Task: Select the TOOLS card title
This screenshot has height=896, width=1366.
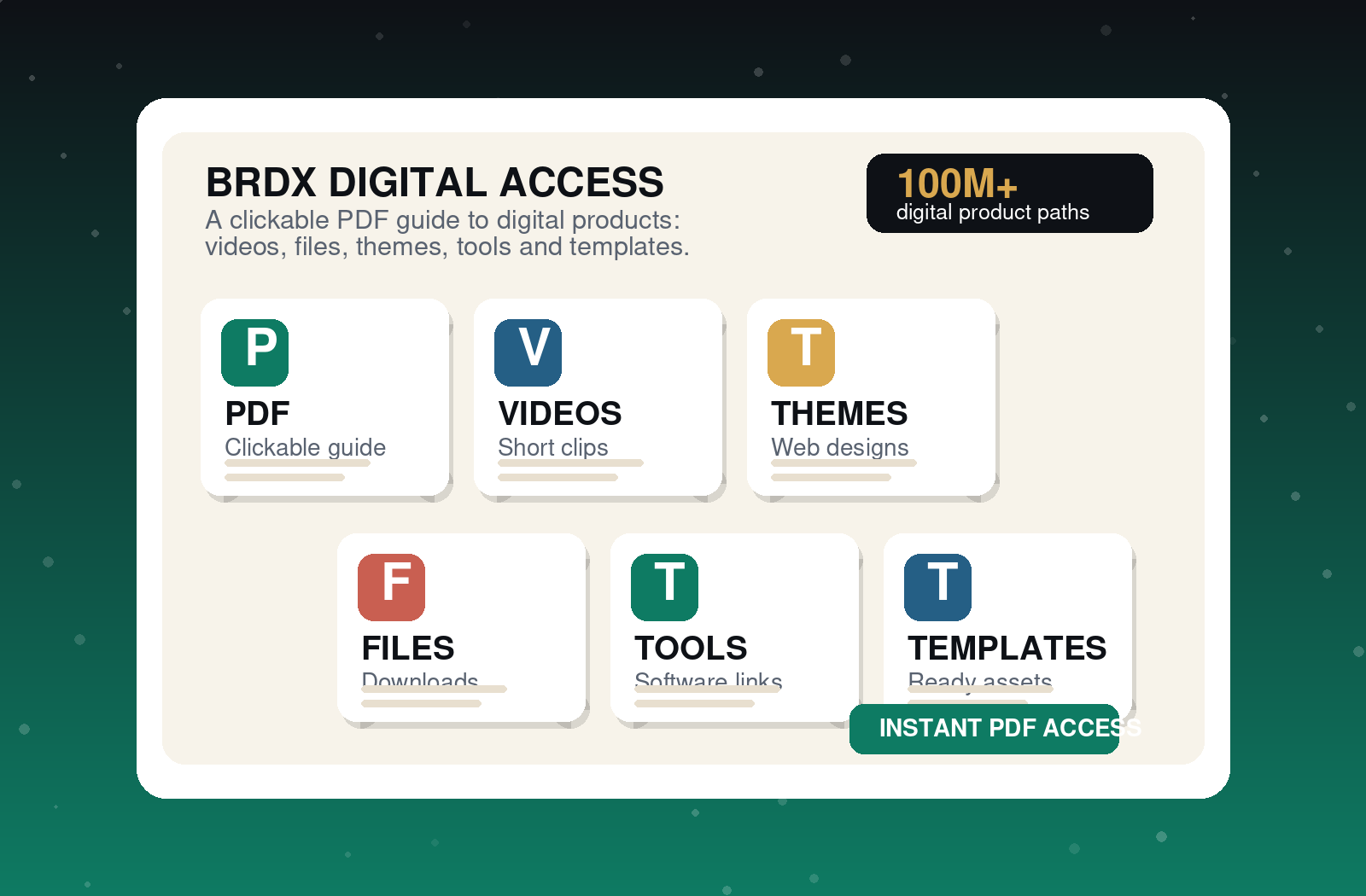Action: (691, 649)
